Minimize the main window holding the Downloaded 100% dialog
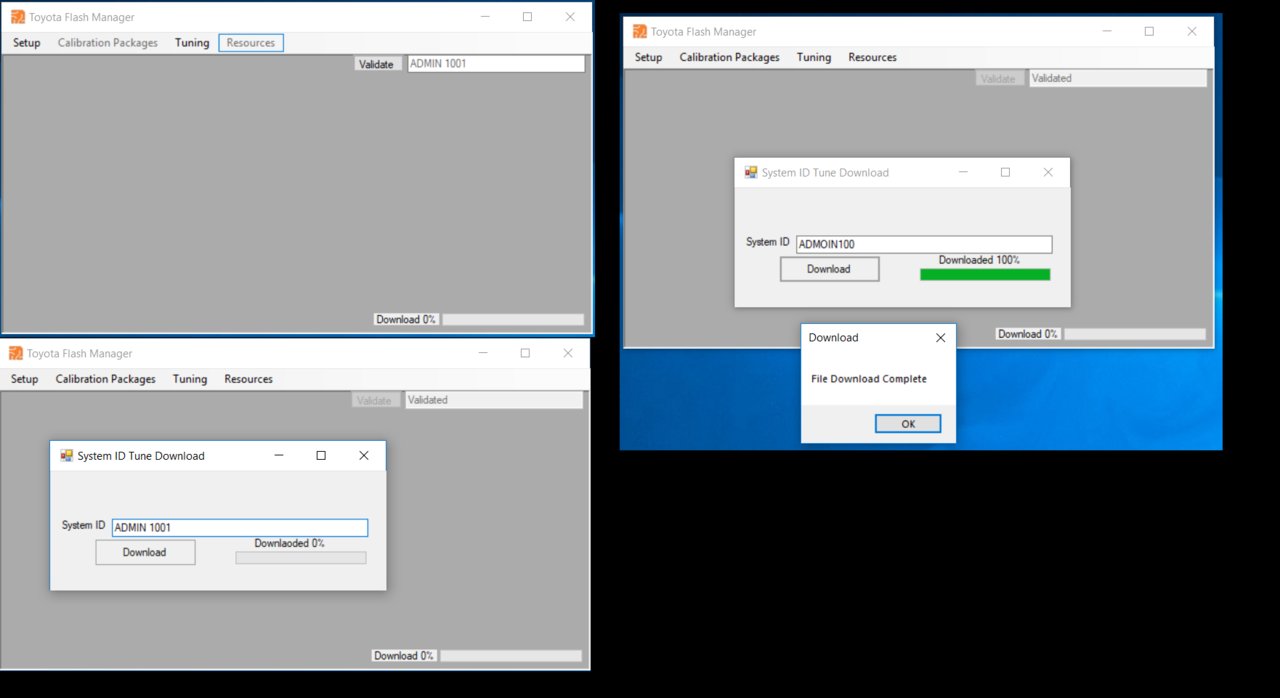 point(1107,31)
